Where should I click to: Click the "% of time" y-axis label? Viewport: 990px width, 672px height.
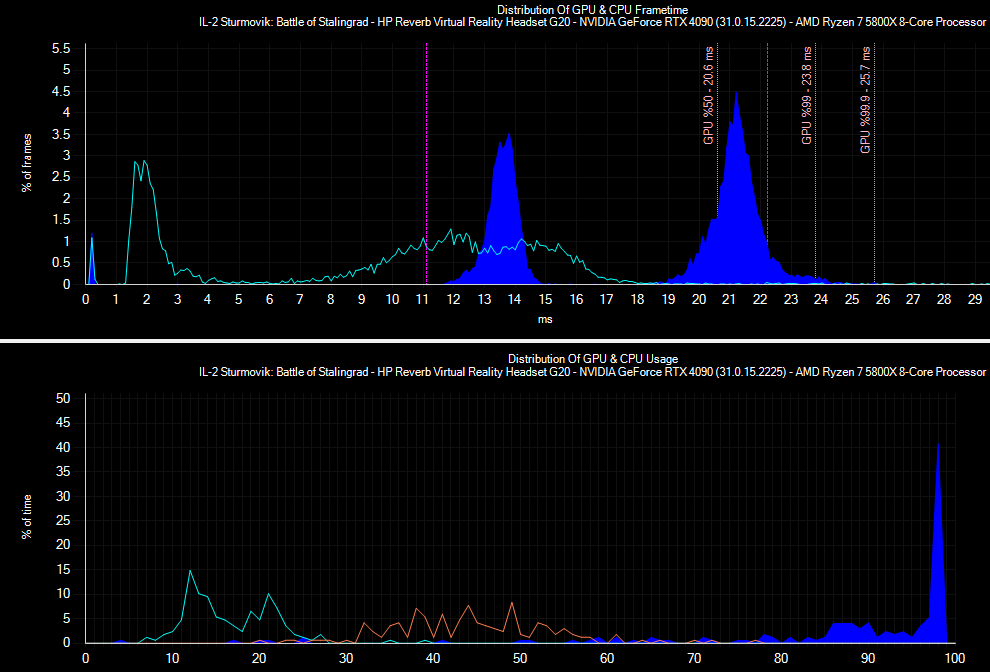pyautogui.click(x=28, y=516)
